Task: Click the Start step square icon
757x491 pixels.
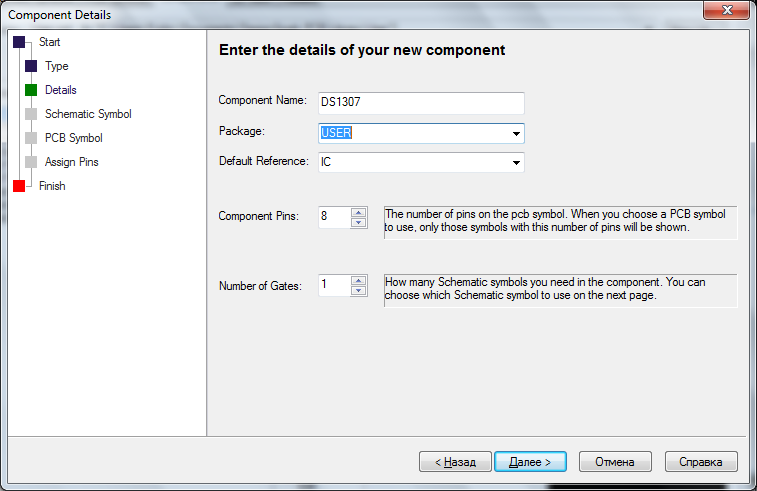Action: [19, 42]
